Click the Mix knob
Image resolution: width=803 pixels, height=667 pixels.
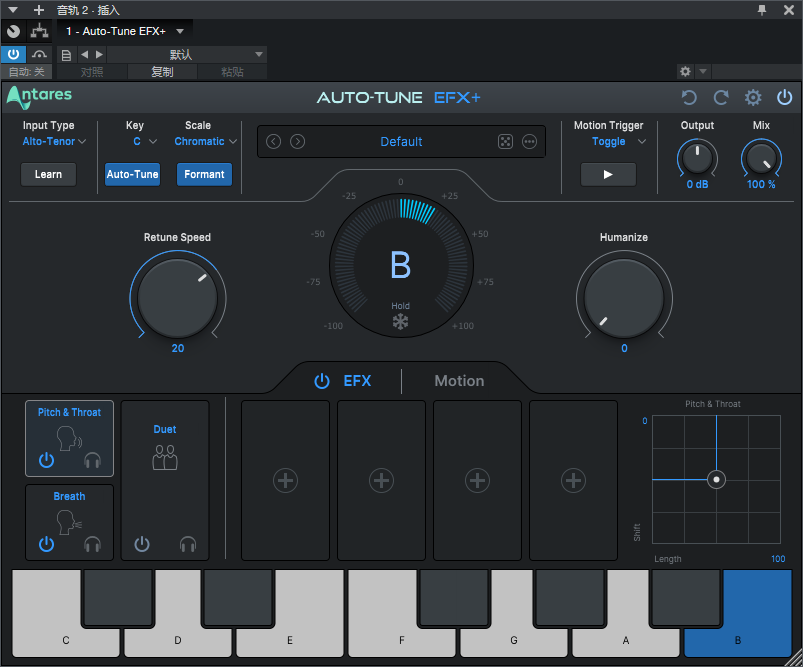click(x=761, y=158)
